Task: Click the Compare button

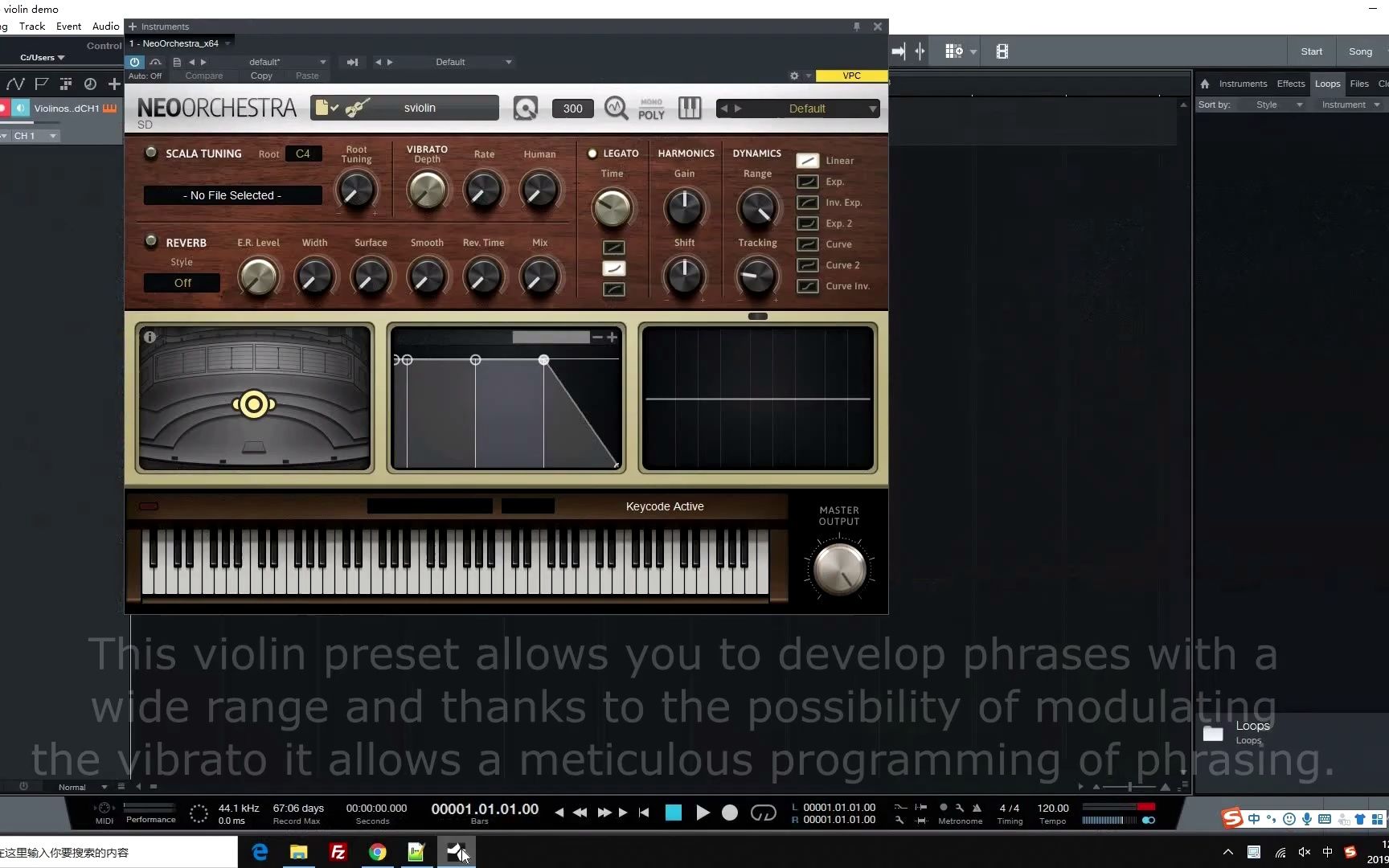Action: (x=203, y=76)
